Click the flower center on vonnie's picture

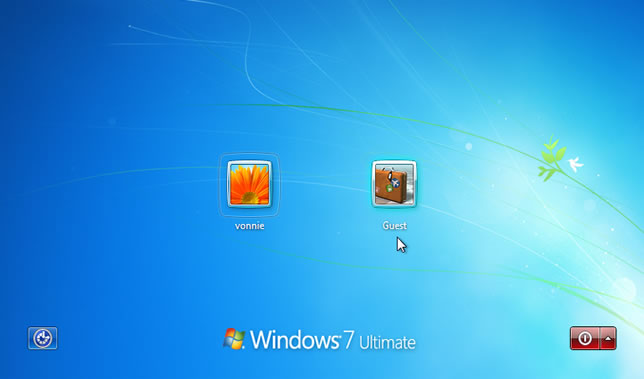pyautogui.click(x=249, y=198)
